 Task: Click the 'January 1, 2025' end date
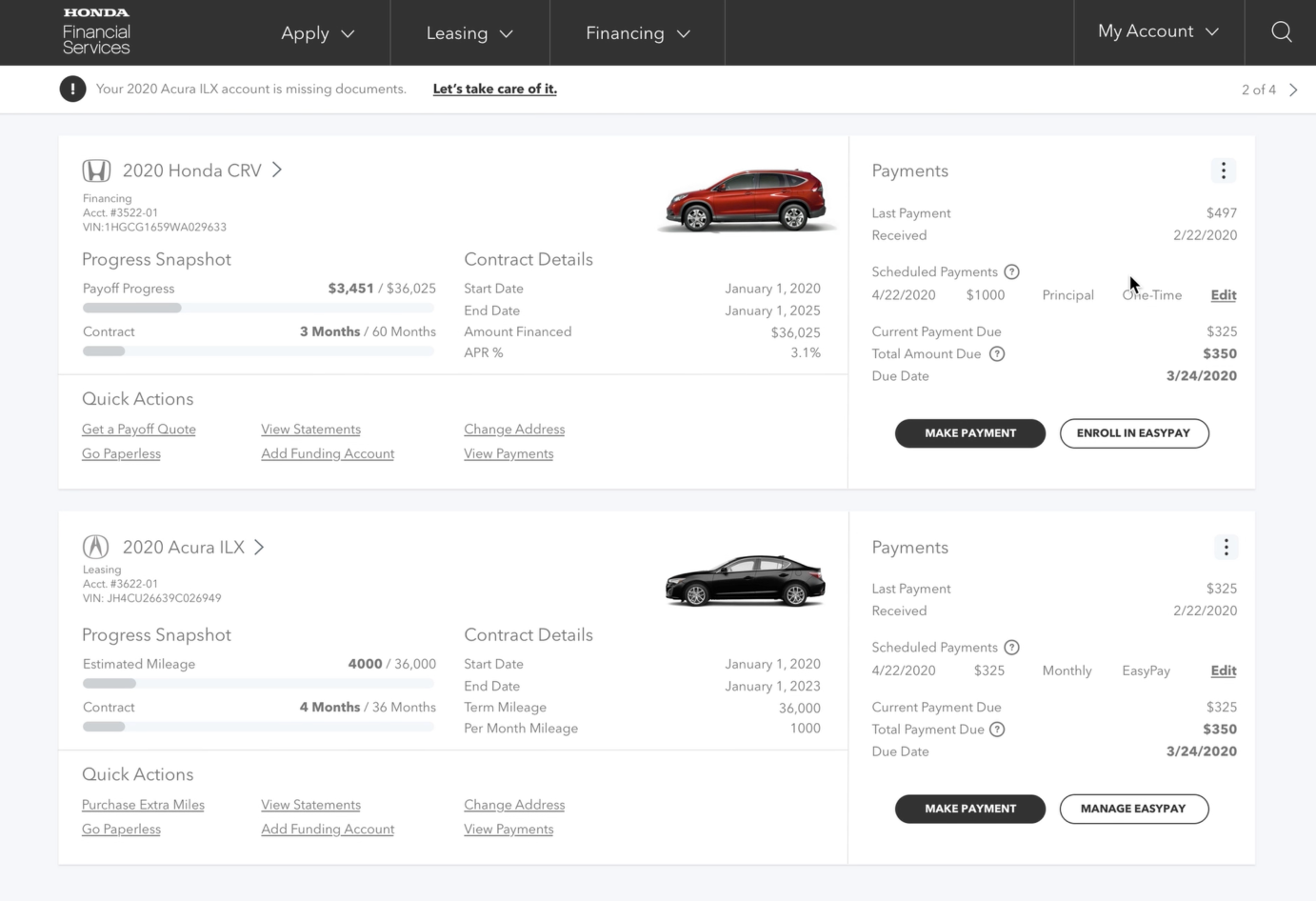click(x=772, y=310)
